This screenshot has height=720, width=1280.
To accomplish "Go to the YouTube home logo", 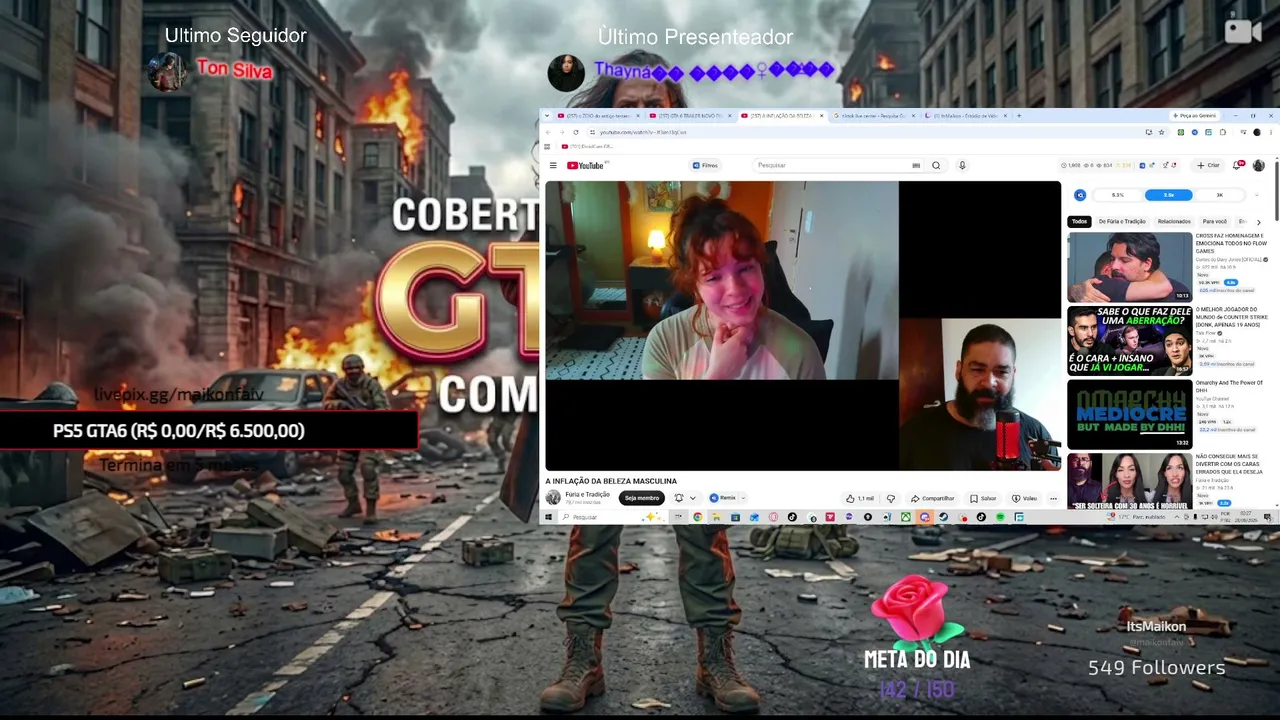I will (x=586, y=166).
